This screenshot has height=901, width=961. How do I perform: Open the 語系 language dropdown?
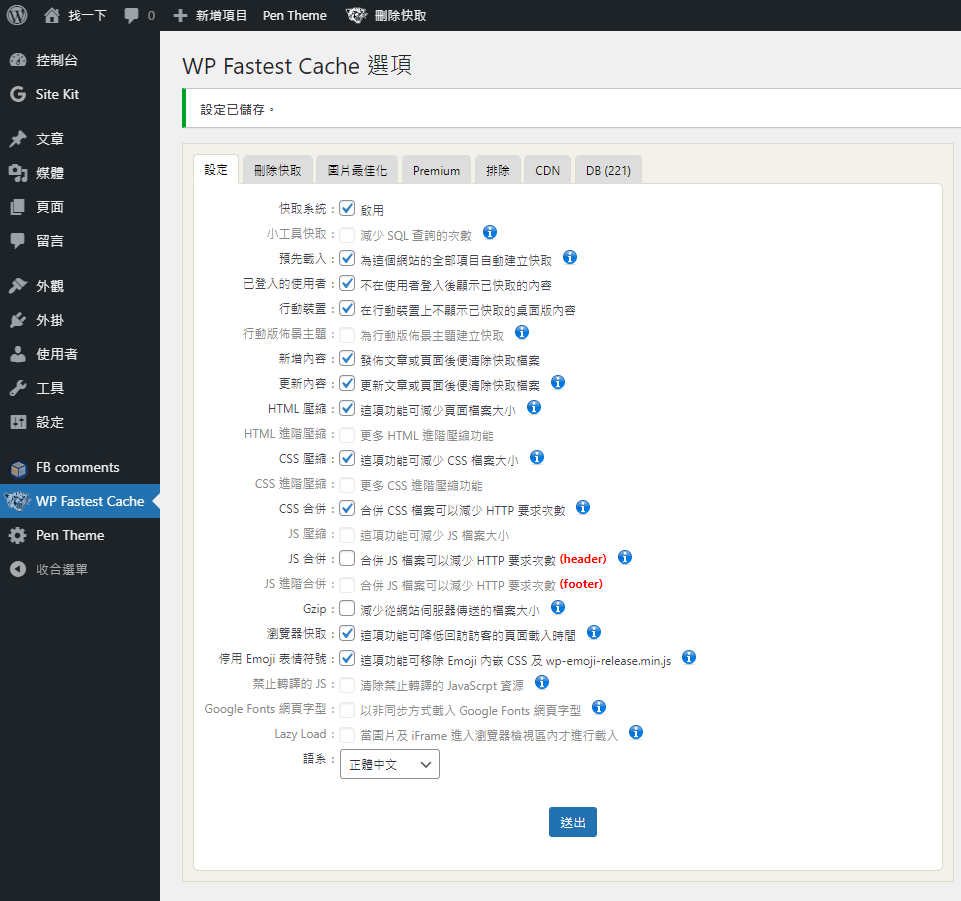[389, 764]
